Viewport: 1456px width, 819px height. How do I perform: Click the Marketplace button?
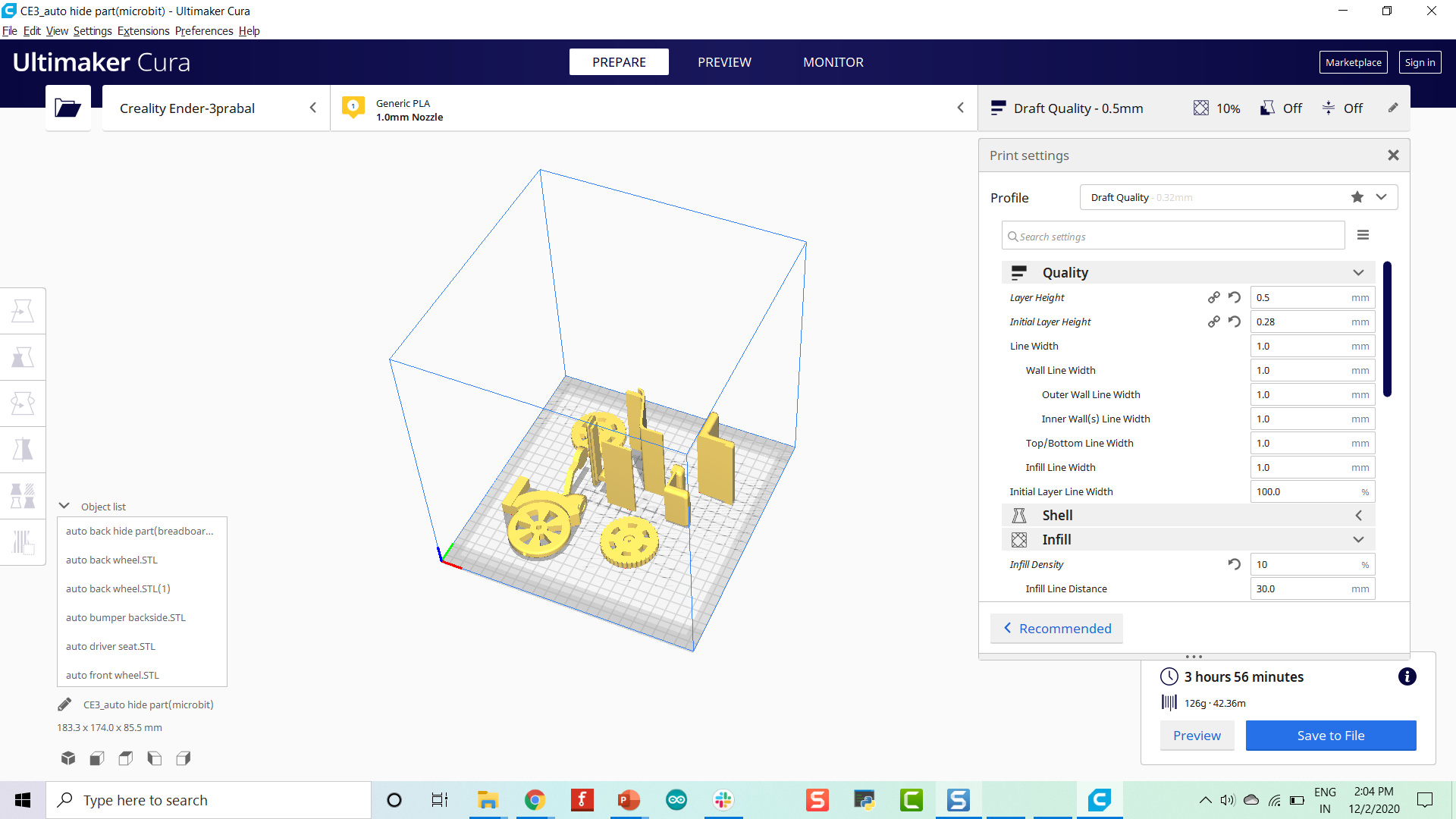tap(1353, 62)
